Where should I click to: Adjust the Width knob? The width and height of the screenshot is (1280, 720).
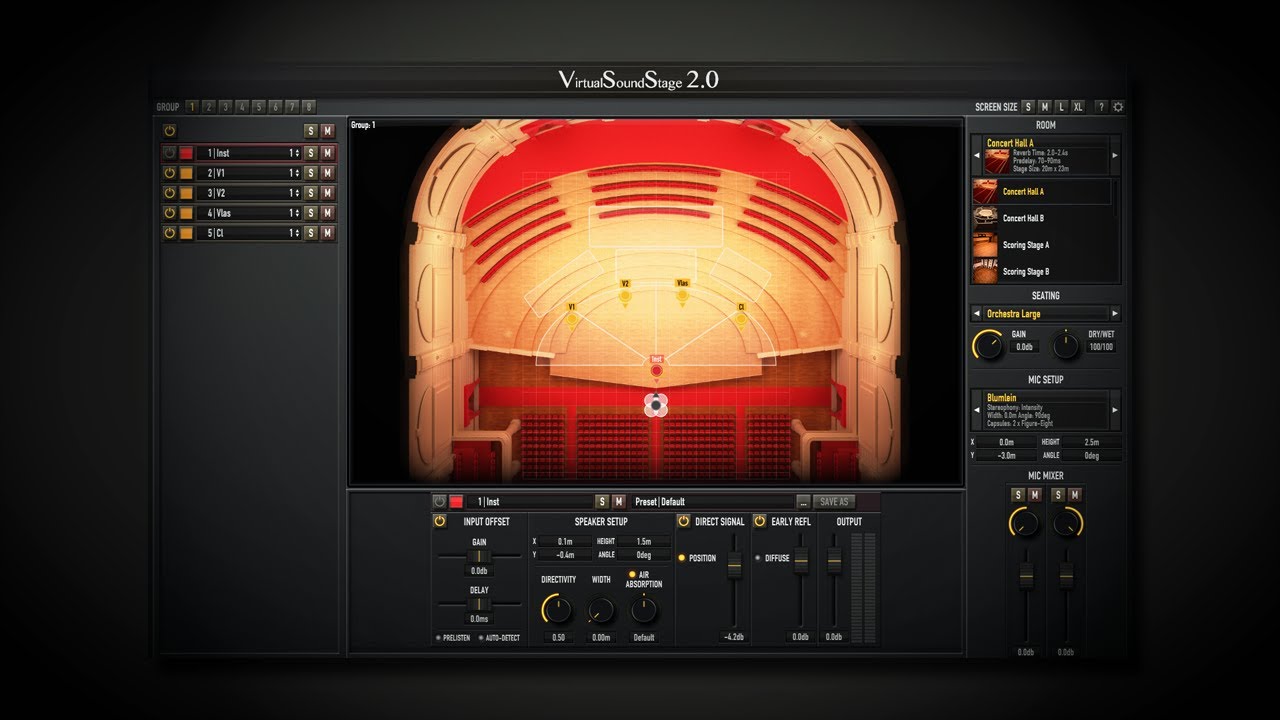coord(601,609)
